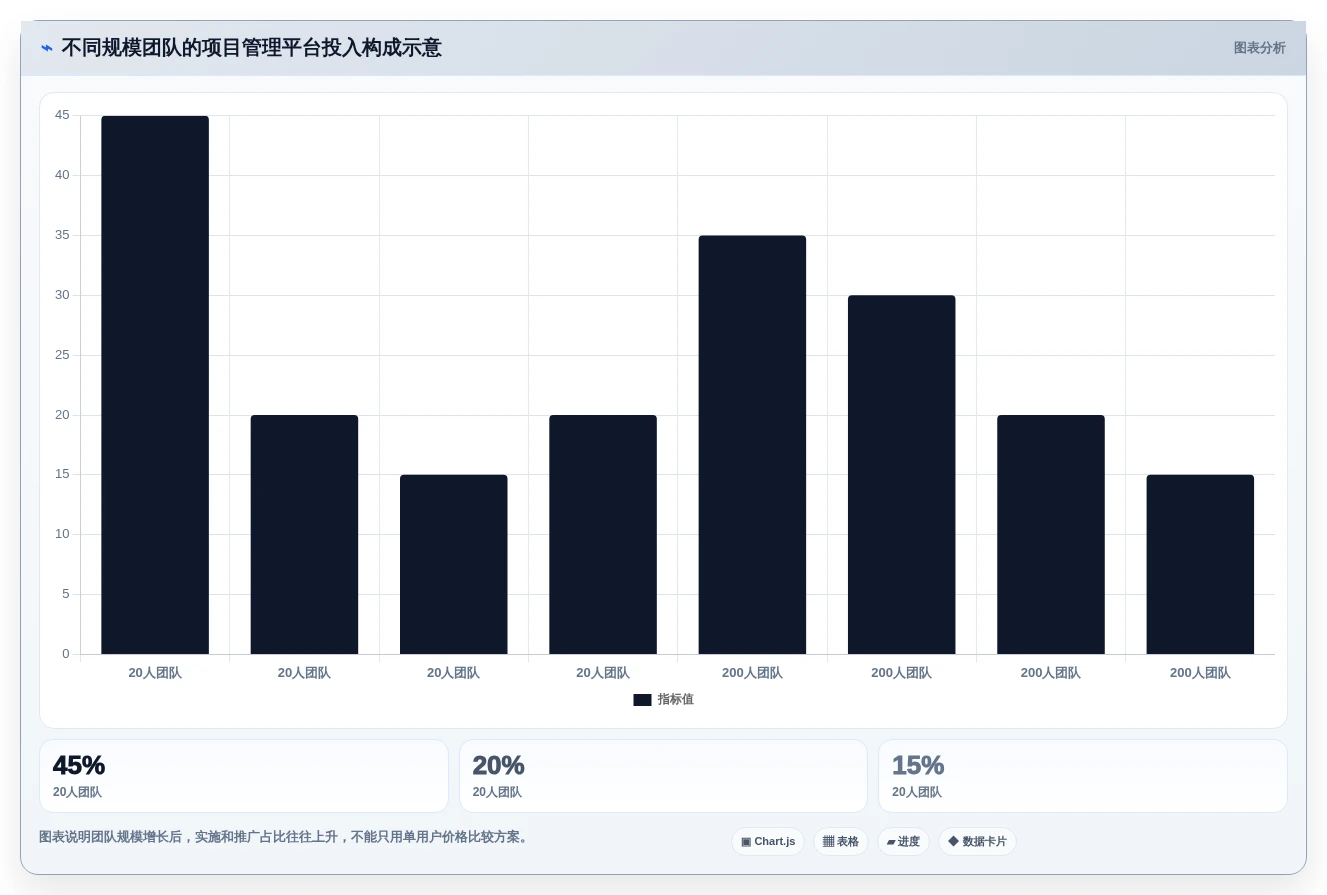Toggle the 指标值 legend color swatch

[x=642, y=700]
